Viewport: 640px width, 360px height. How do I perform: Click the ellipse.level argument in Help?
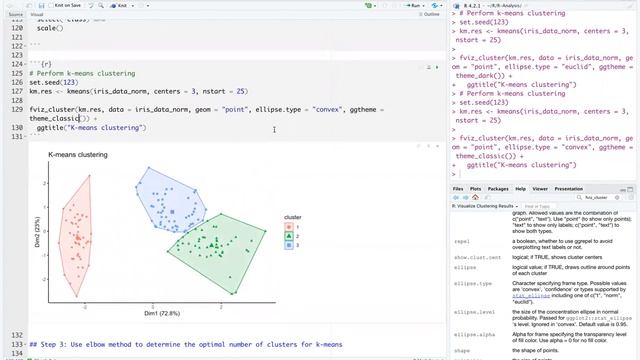pos(474,312)
